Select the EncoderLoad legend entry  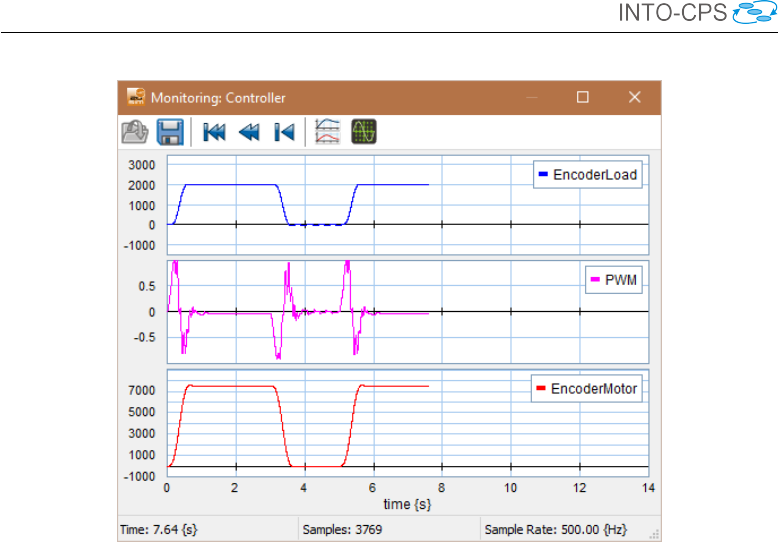click(588, 175)
